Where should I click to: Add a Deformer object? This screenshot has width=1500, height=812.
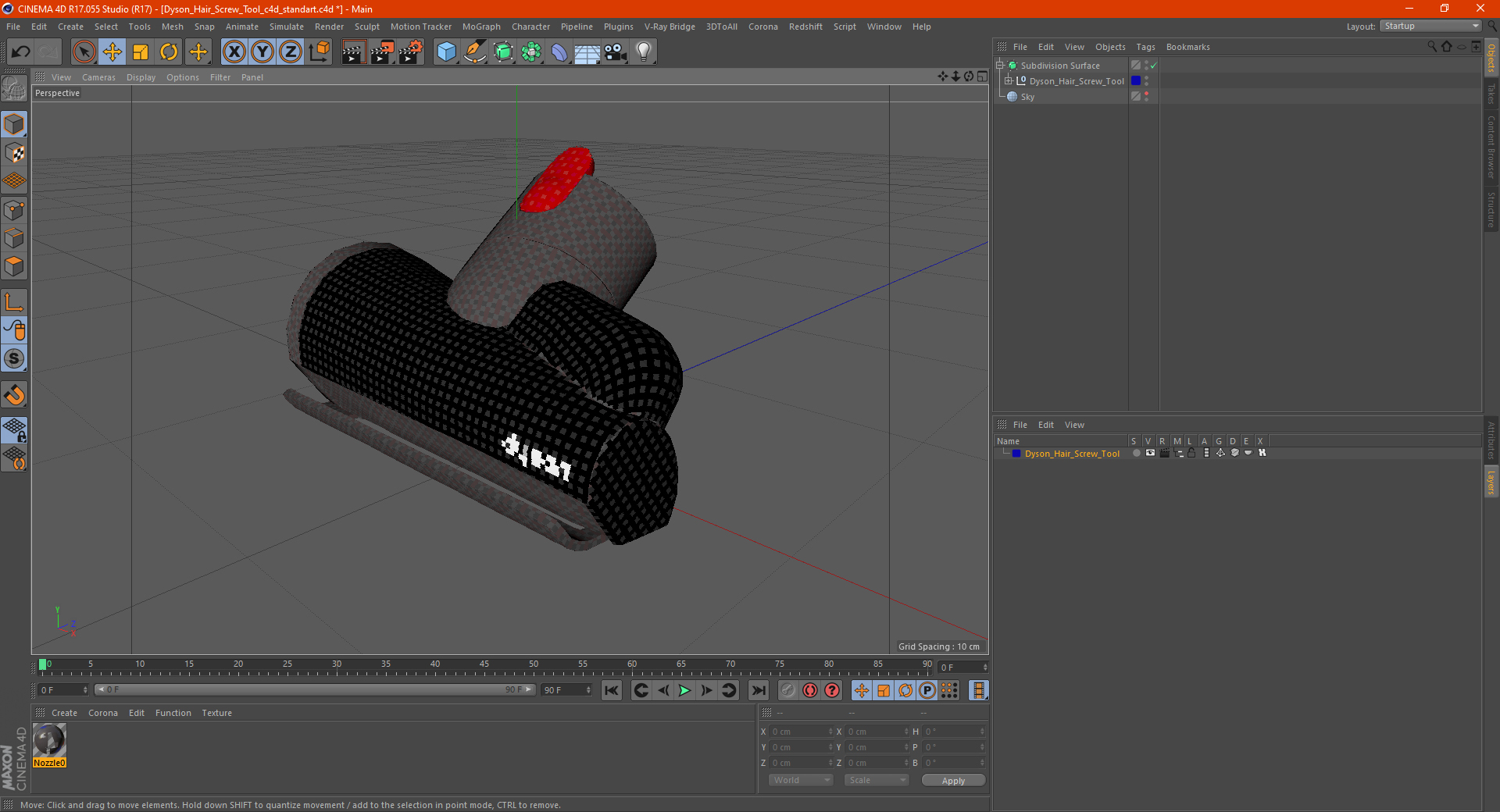[x=559, y=52]
